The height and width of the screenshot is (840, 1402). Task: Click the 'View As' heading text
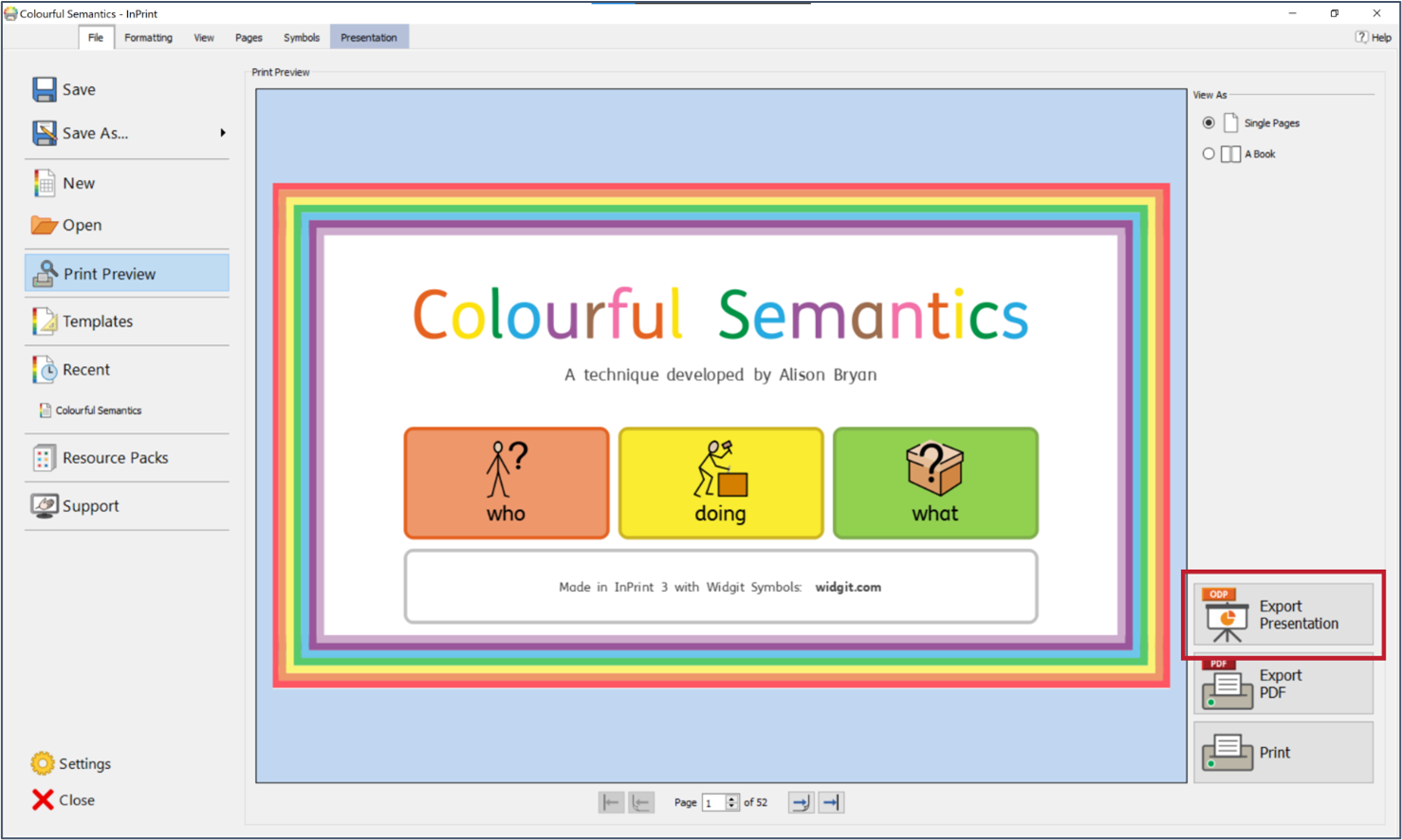click(x=1209, y=95)
